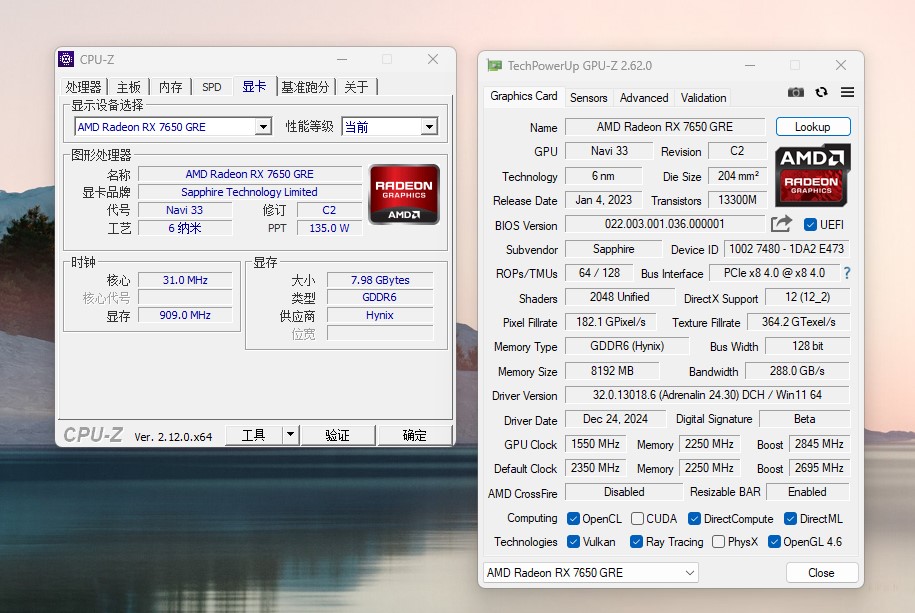Click the Close button in GPU-Z
Viewport: 915px width, 613px height.
[822, 573]
